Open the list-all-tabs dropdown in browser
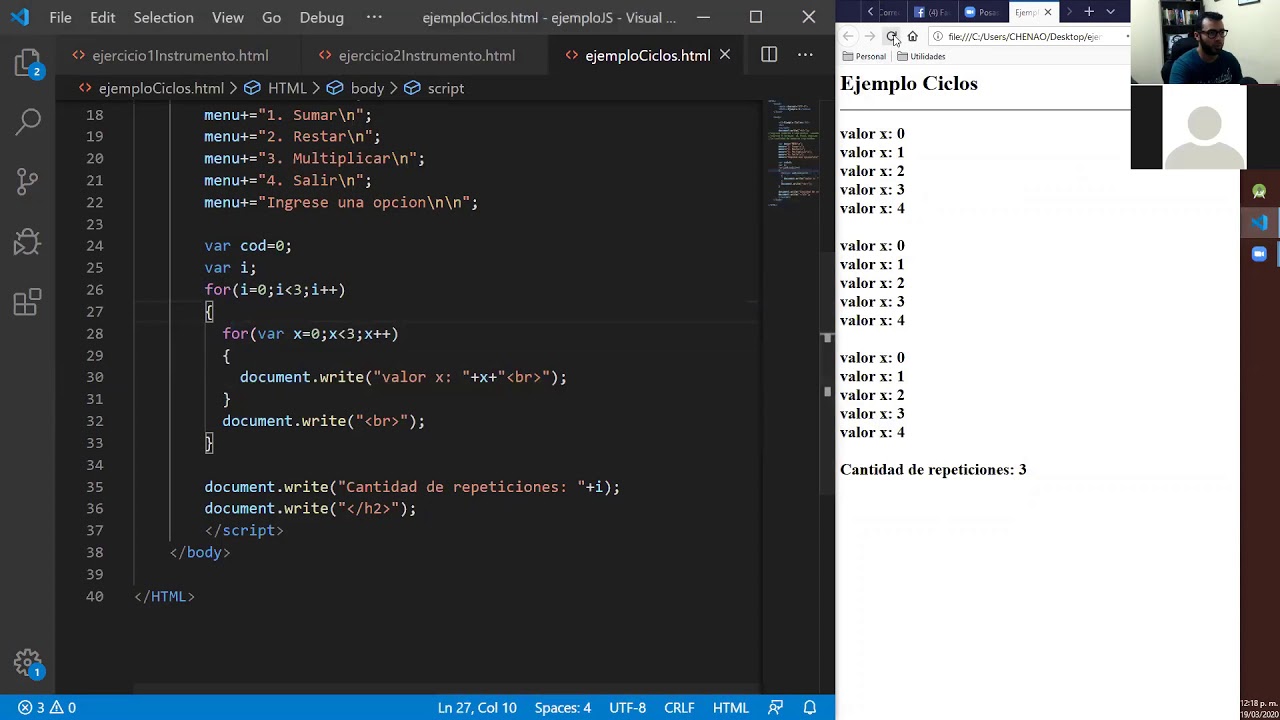This screenshot has height=720, width=1280. point(1110,11)
